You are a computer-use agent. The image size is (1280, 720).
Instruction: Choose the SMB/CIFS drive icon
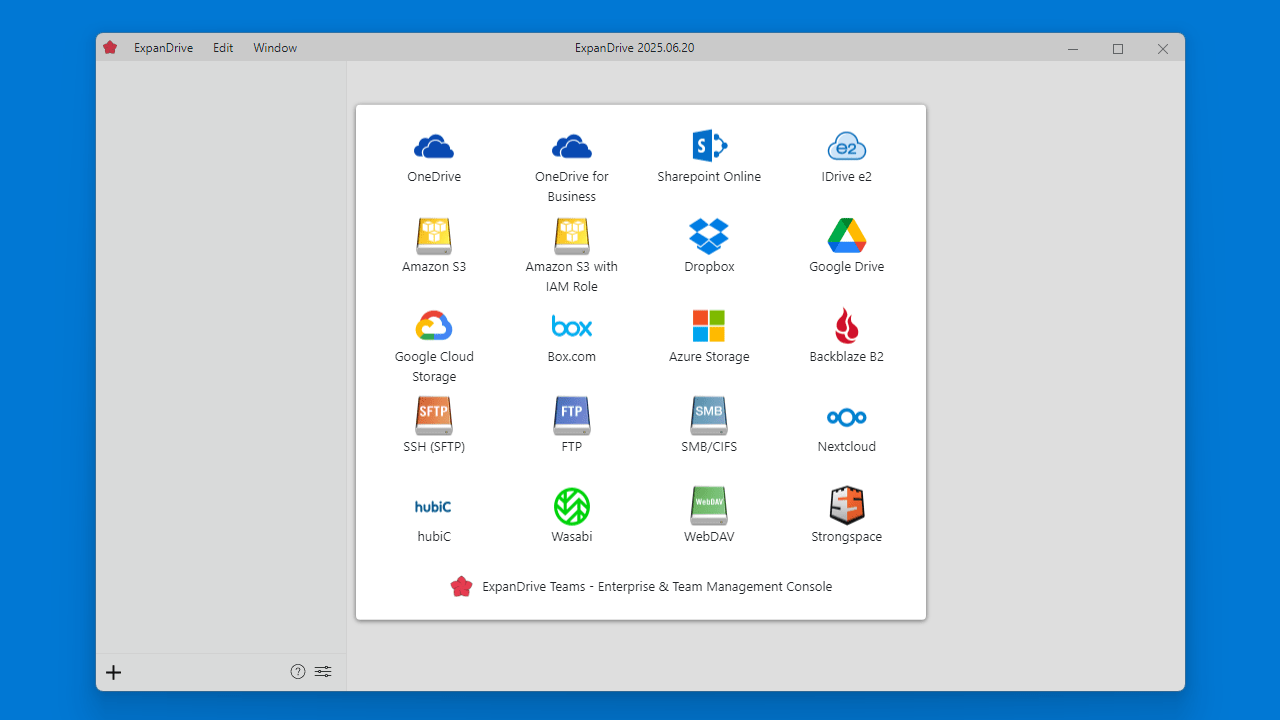click(709, 416)
